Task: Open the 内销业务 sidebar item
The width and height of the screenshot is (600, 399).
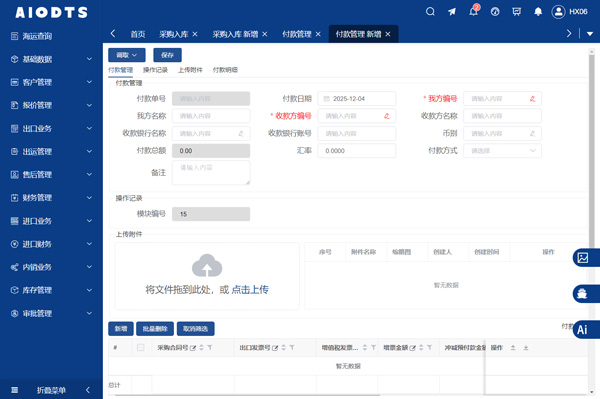Action: coord(51,267)
